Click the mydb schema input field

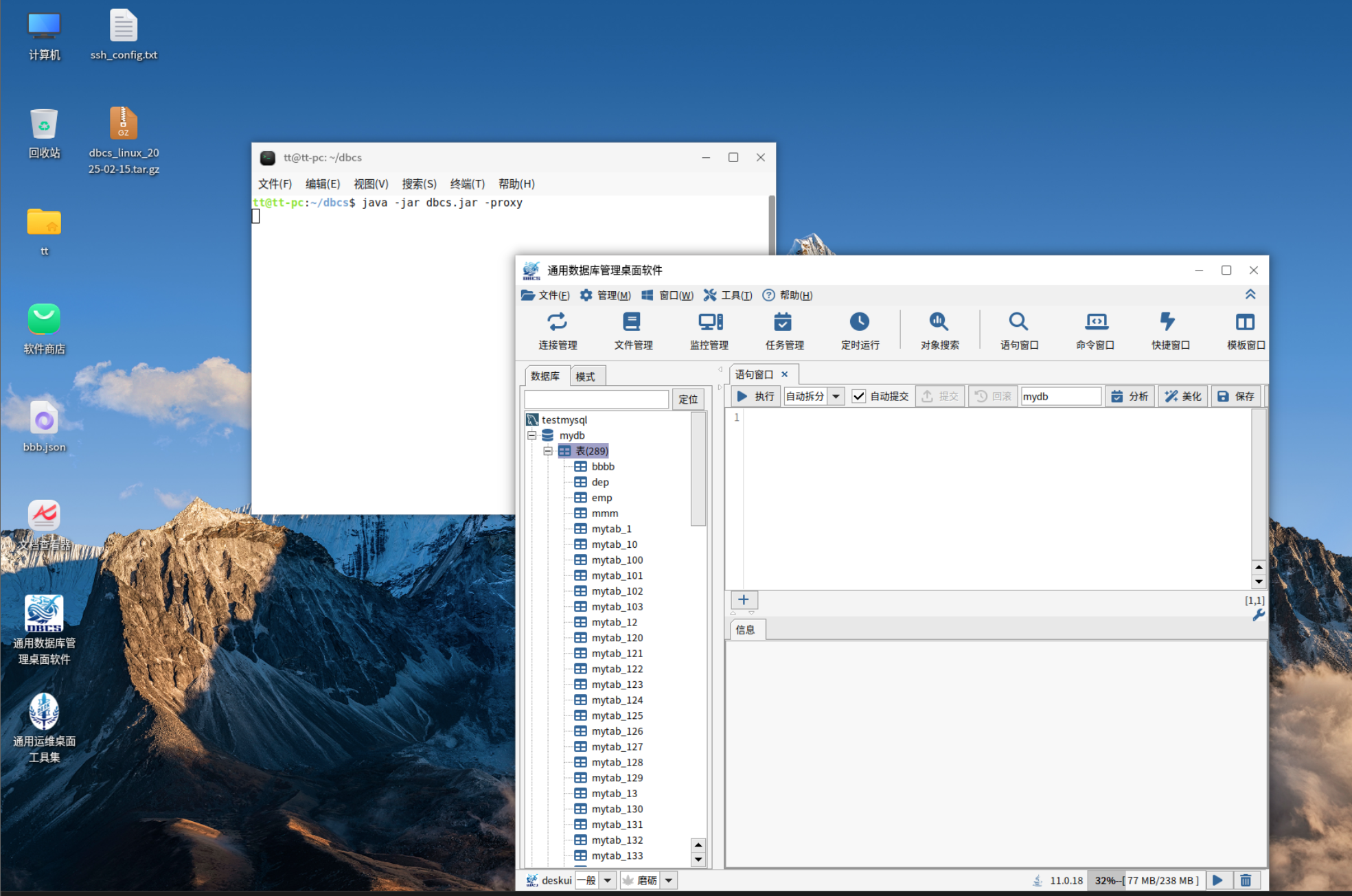pyautogui.click(x=1059, y=396)
